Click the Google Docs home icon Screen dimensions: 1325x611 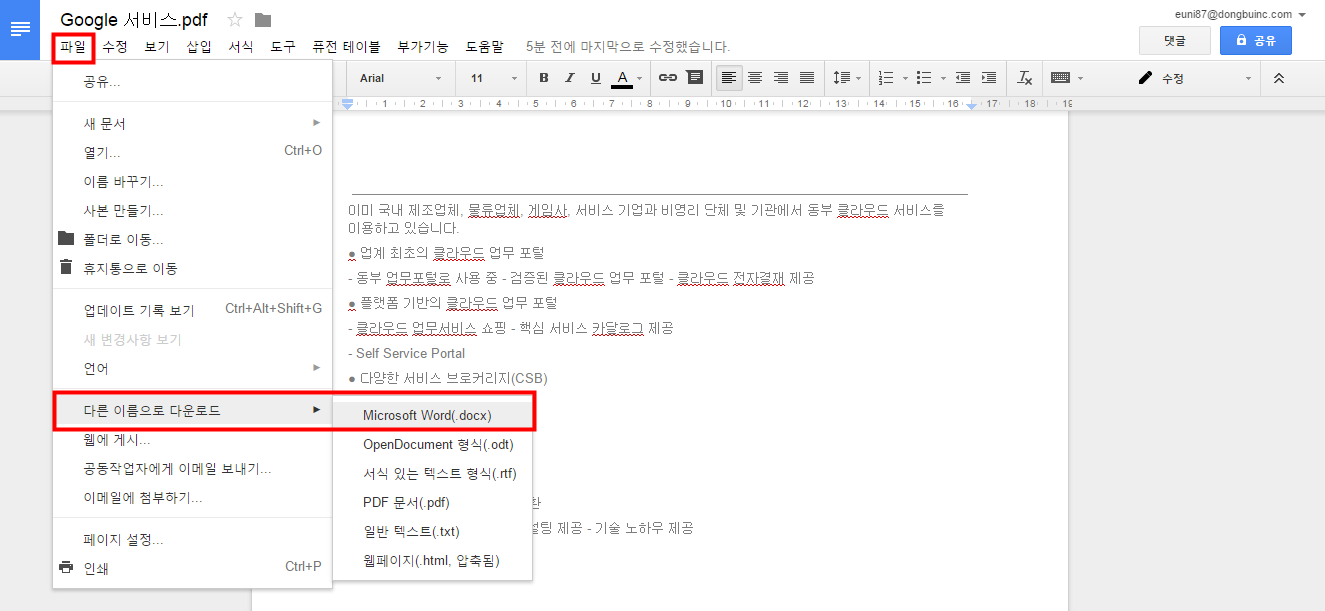click(20, 30)
